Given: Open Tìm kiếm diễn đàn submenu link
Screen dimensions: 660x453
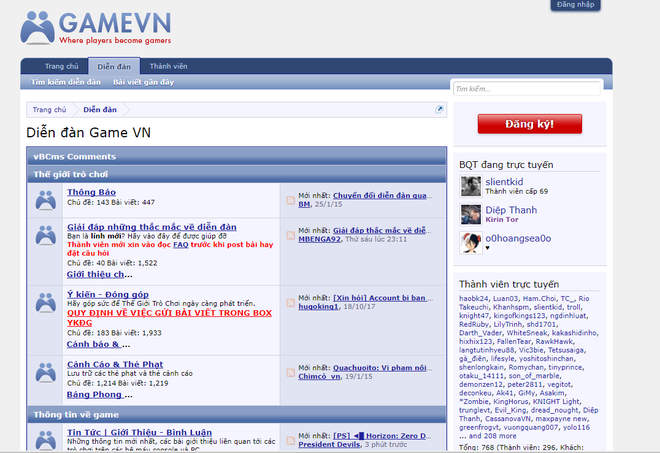Looking at the screenshot, I should 66,82.
